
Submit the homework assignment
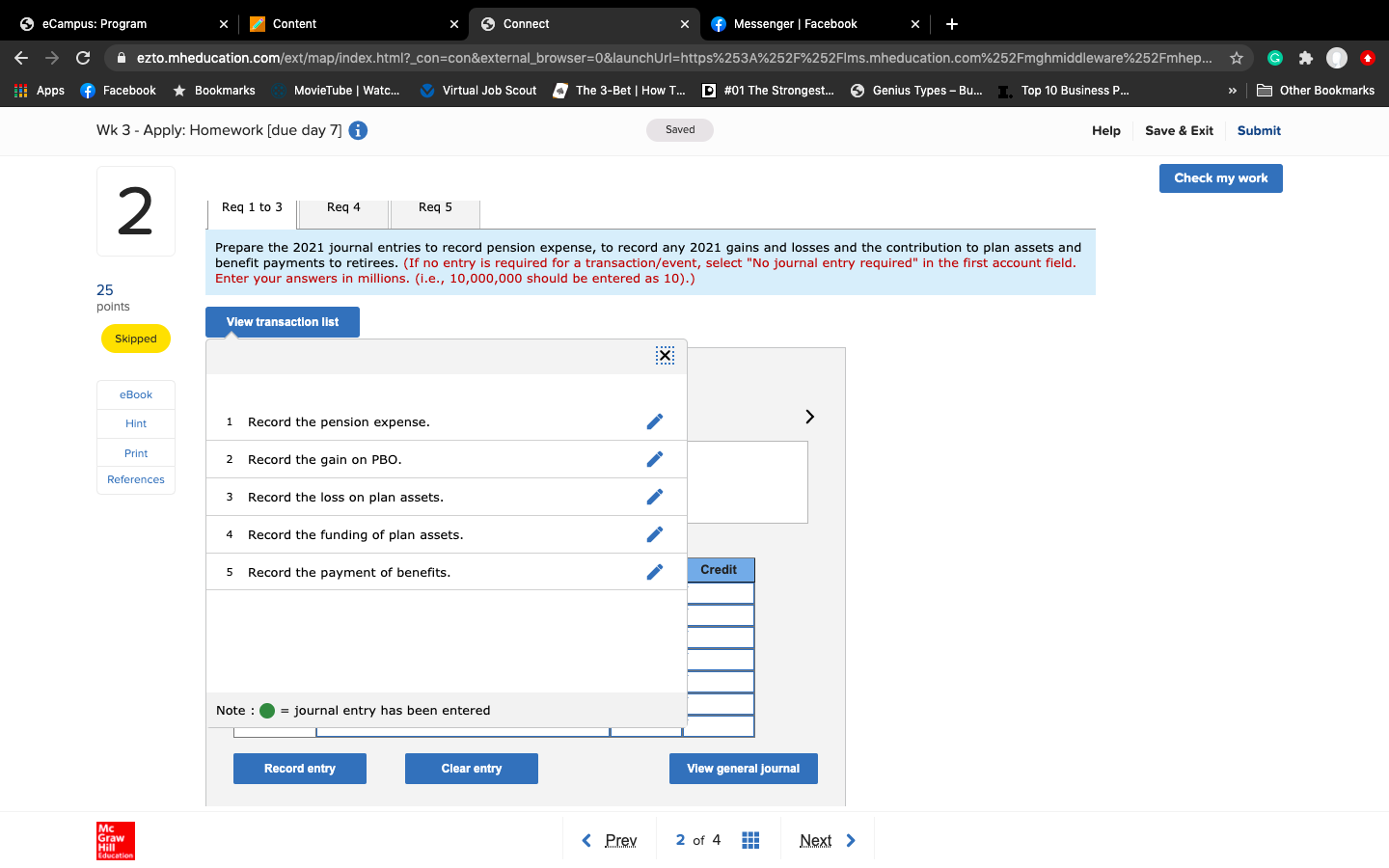click(x=1258, y=130)
